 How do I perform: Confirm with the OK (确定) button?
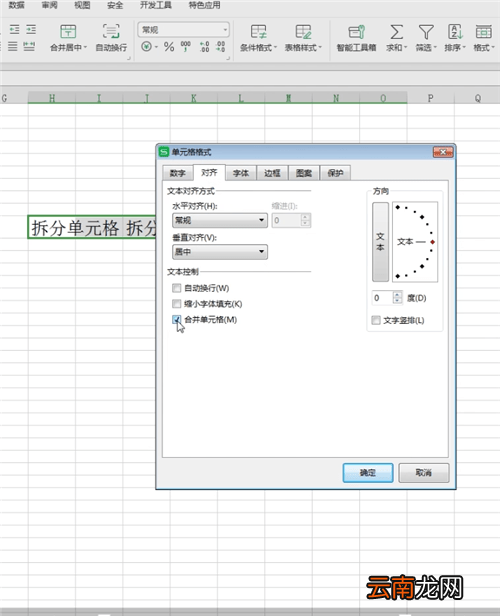(368, 473)
